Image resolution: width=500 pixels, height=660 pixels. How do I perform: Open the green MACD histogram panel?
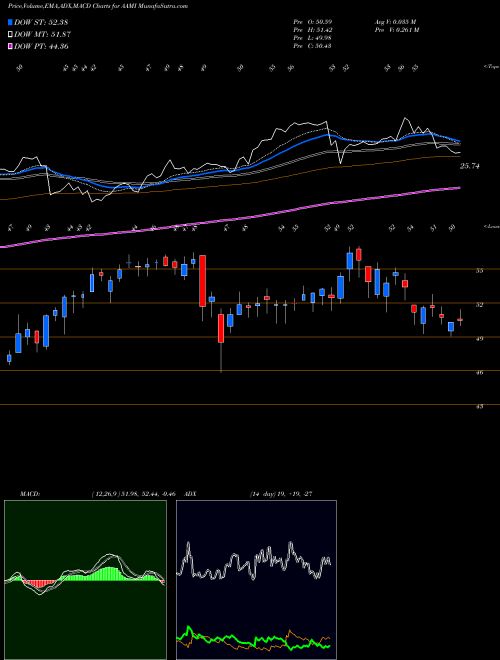(85, 580)
